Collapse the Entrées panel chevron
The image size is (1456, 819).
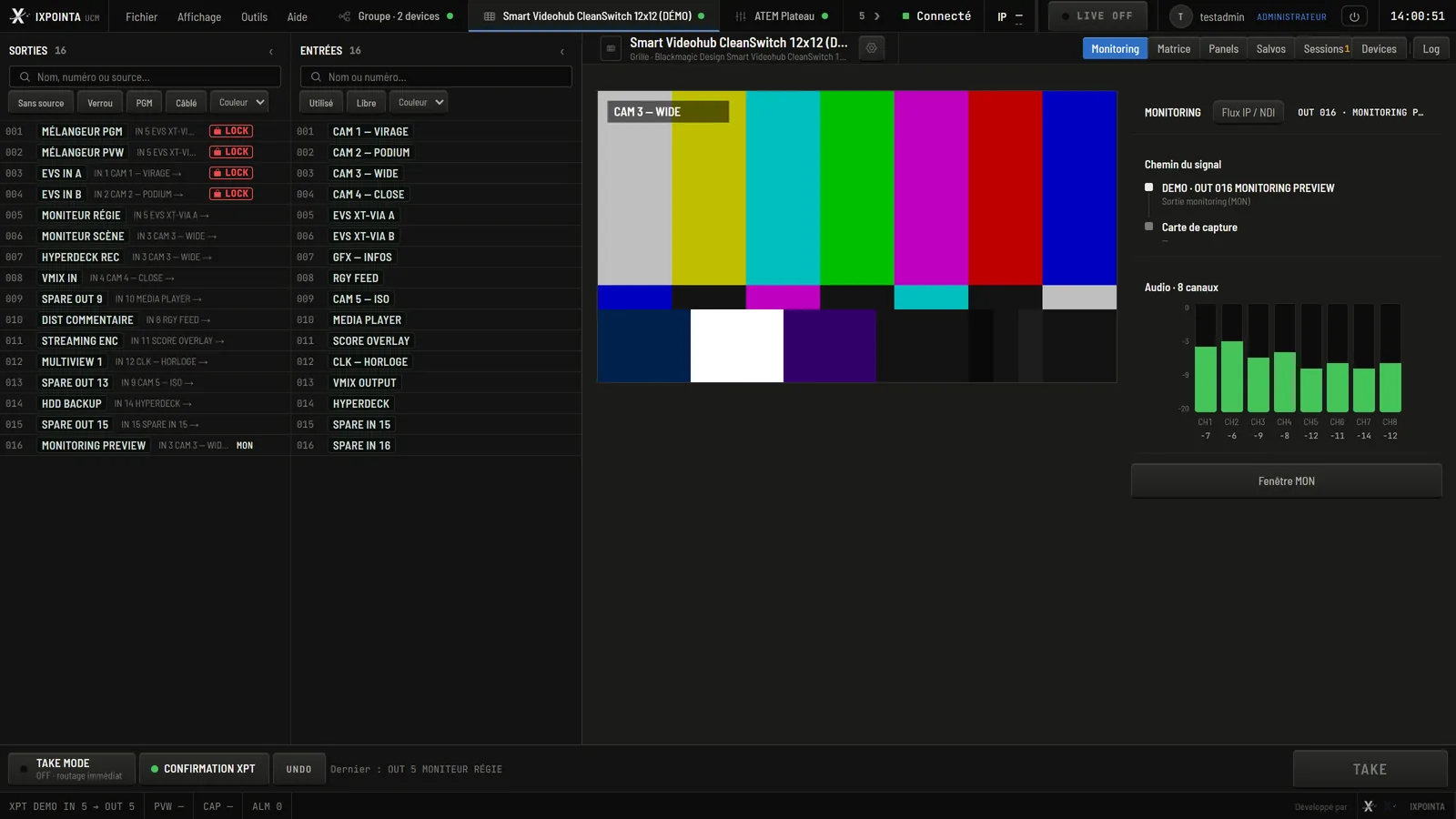562,51
